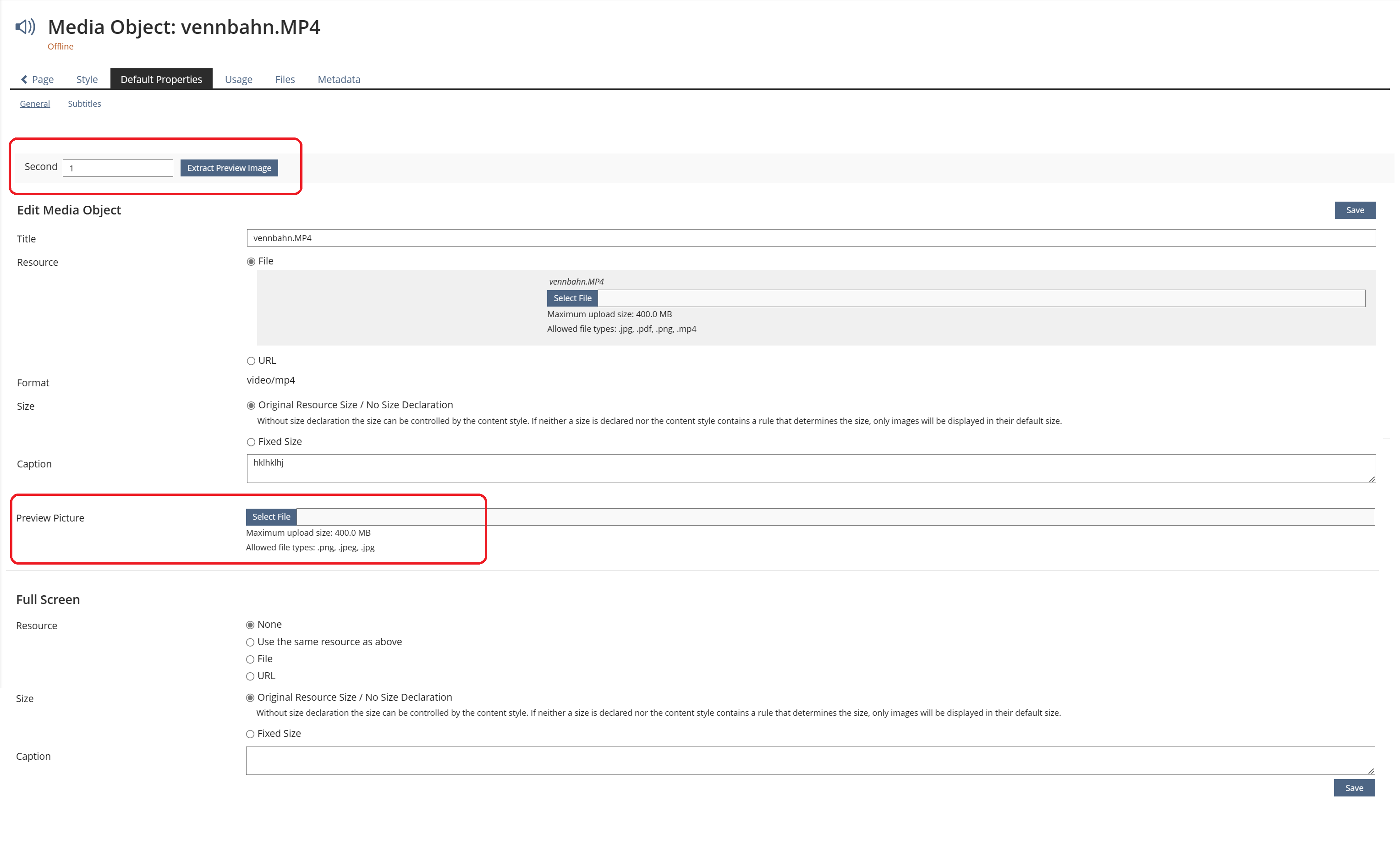Click the Extract Preview Image button

229,168
